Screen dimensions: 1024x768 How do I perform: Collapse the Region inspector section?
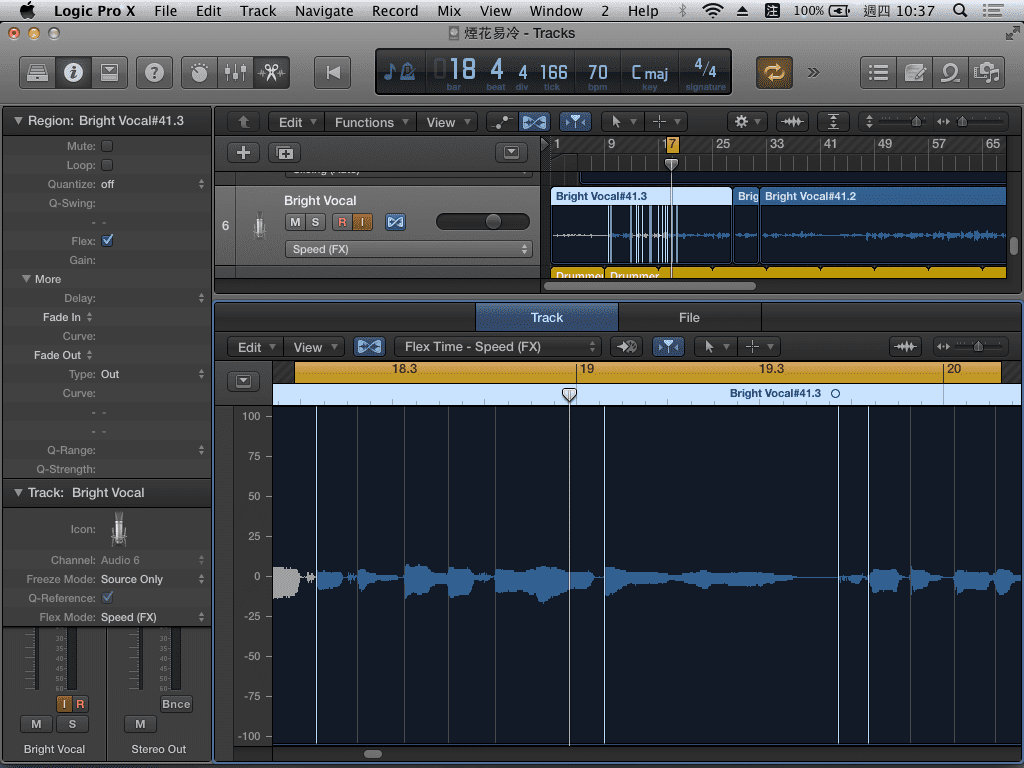click(18, 121)
